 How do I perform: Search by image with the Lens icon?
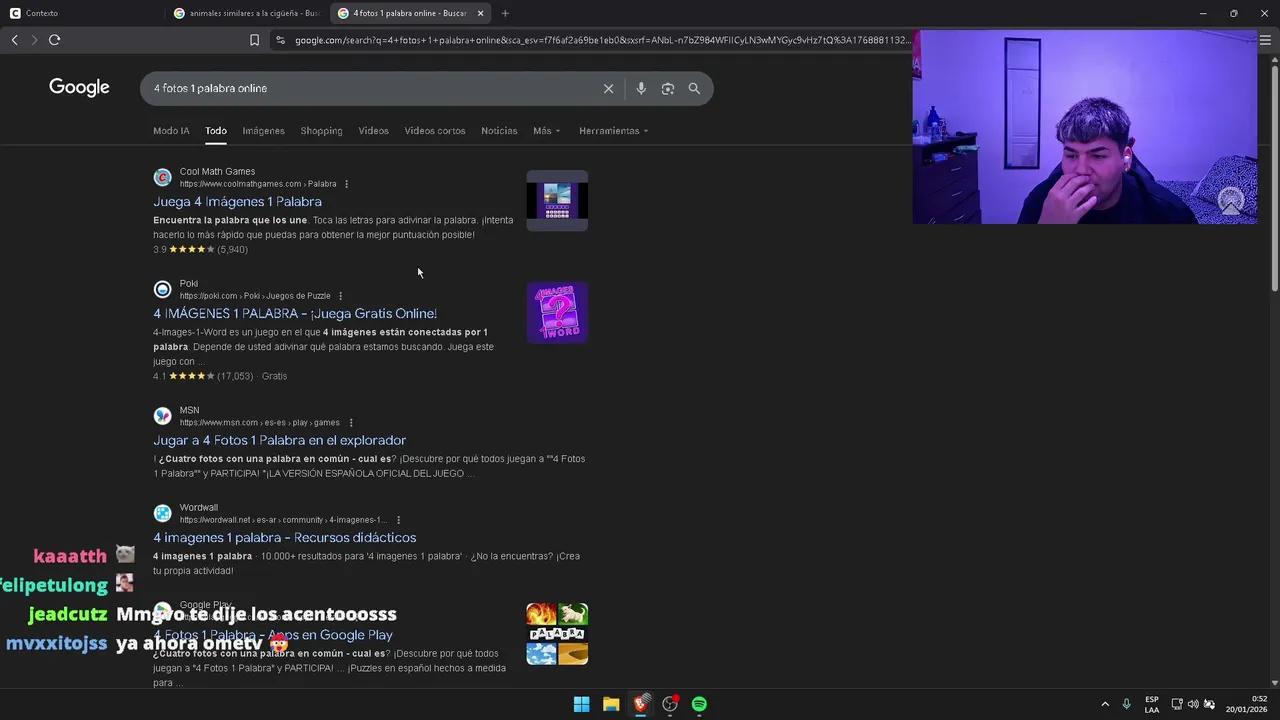click(668, 88)
